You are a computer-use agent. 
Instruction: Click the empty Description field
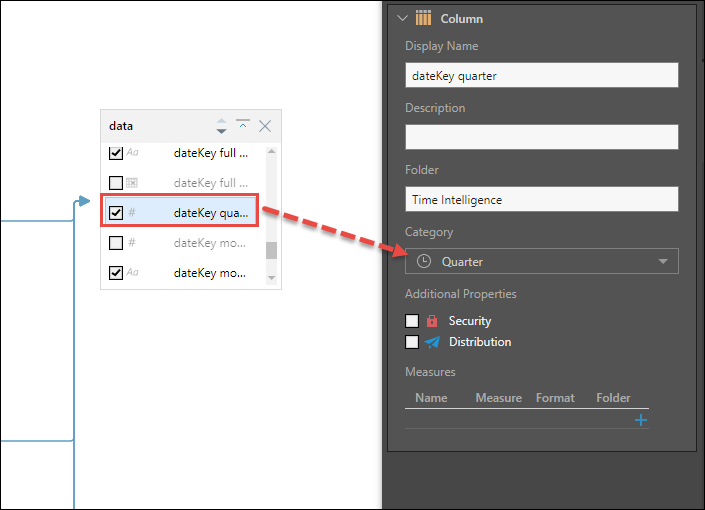coord(541,137)
